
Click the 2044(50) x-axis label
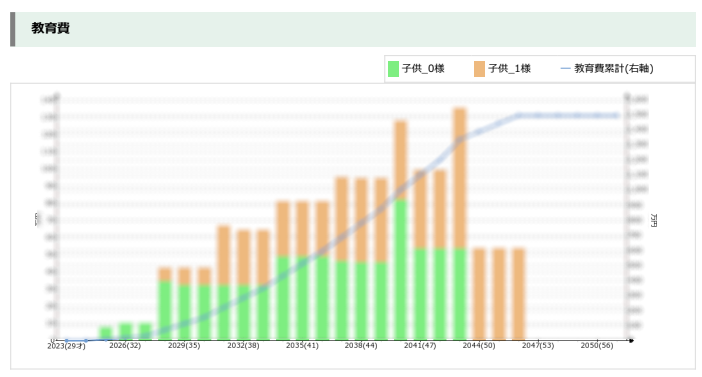click(x=479, y=345)
